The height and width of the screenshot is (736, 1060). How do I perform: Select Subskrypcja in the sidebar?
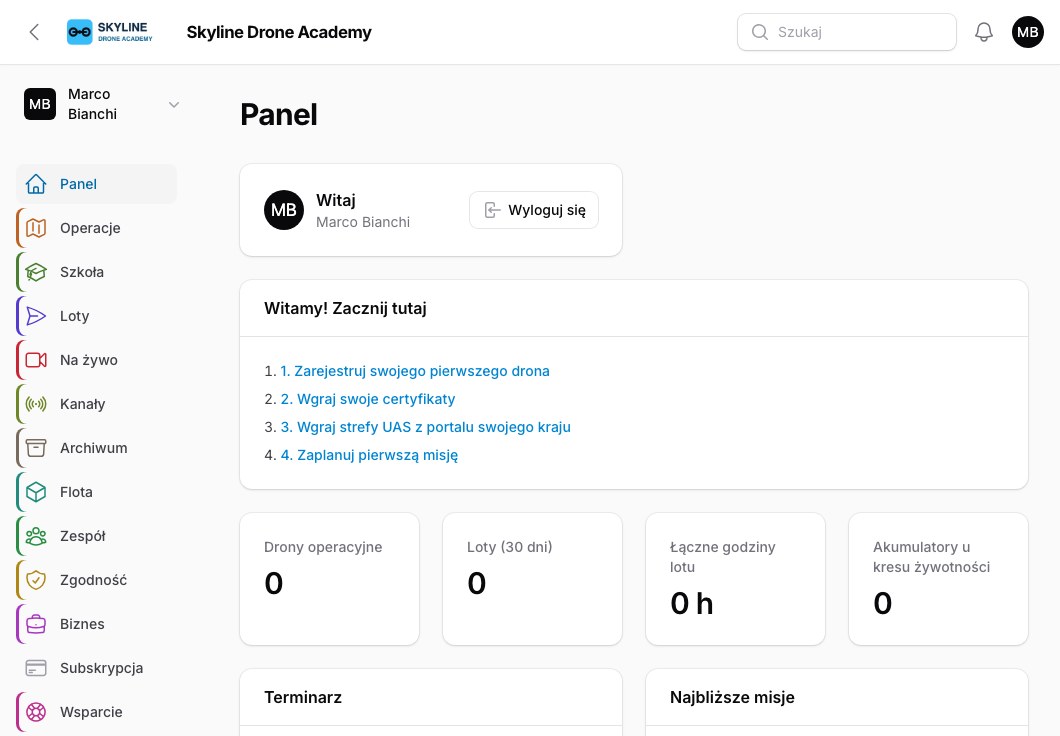pyautogui.click(x=96, y=668)
